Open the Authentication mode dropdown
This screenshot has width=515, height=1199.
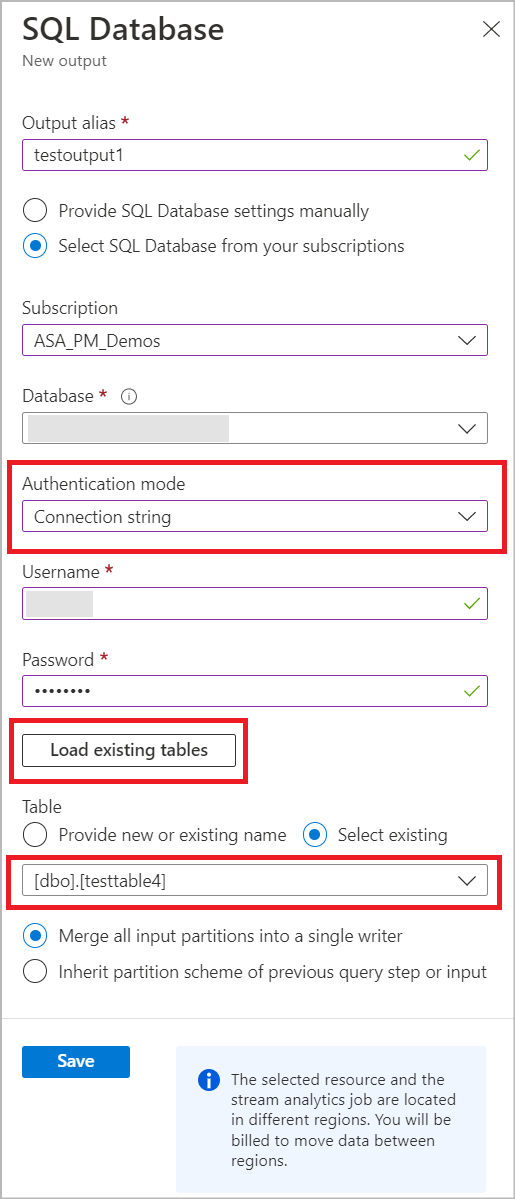(255, 516)
